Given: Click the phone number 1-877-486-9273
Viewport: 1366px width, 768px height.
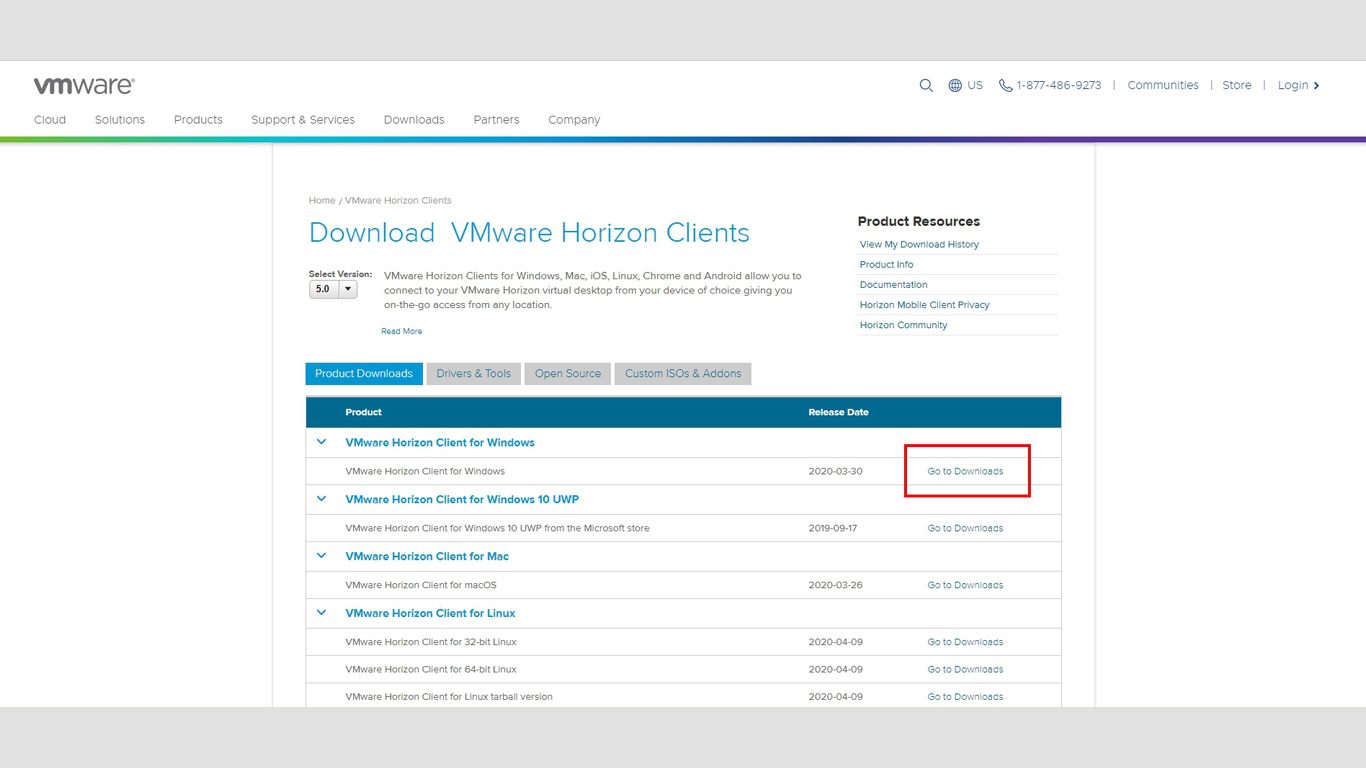Looking at the screenshot, I should pyautogui.click(x=1050, y=86).
